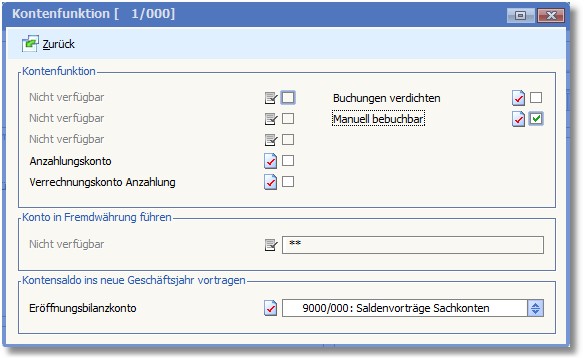
Task: Click the document icon next to Eröffnungsbilanzkonto
Action: (x=271, y=308)
